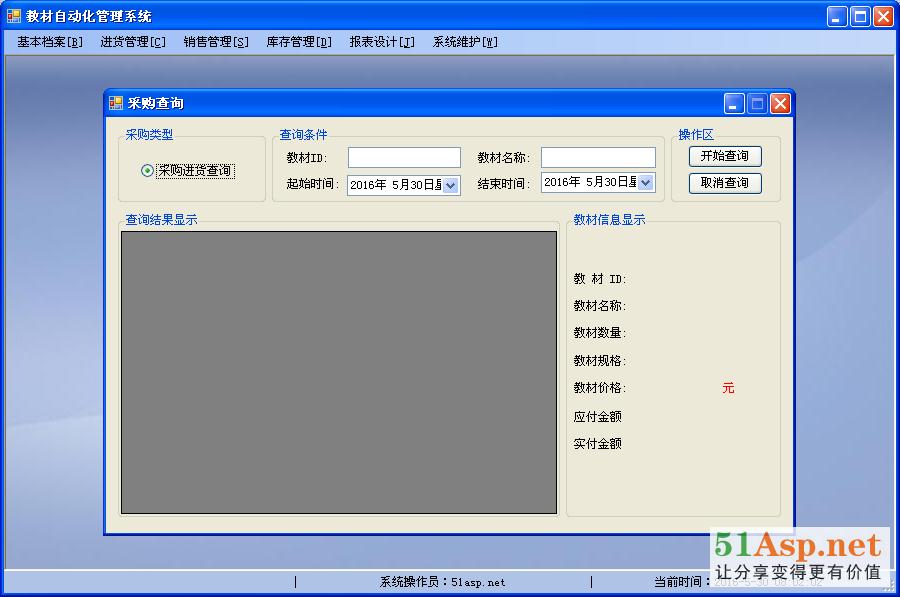Expand the 起始时间 date dropdown
The width and height of the screenshot is (900, 597).
tap(450, 185)
